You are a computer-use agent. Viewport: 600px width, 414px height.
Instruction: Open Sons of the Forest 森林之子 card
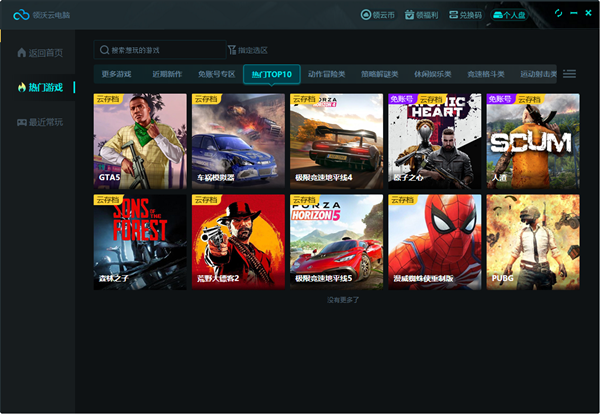(140, 242)
